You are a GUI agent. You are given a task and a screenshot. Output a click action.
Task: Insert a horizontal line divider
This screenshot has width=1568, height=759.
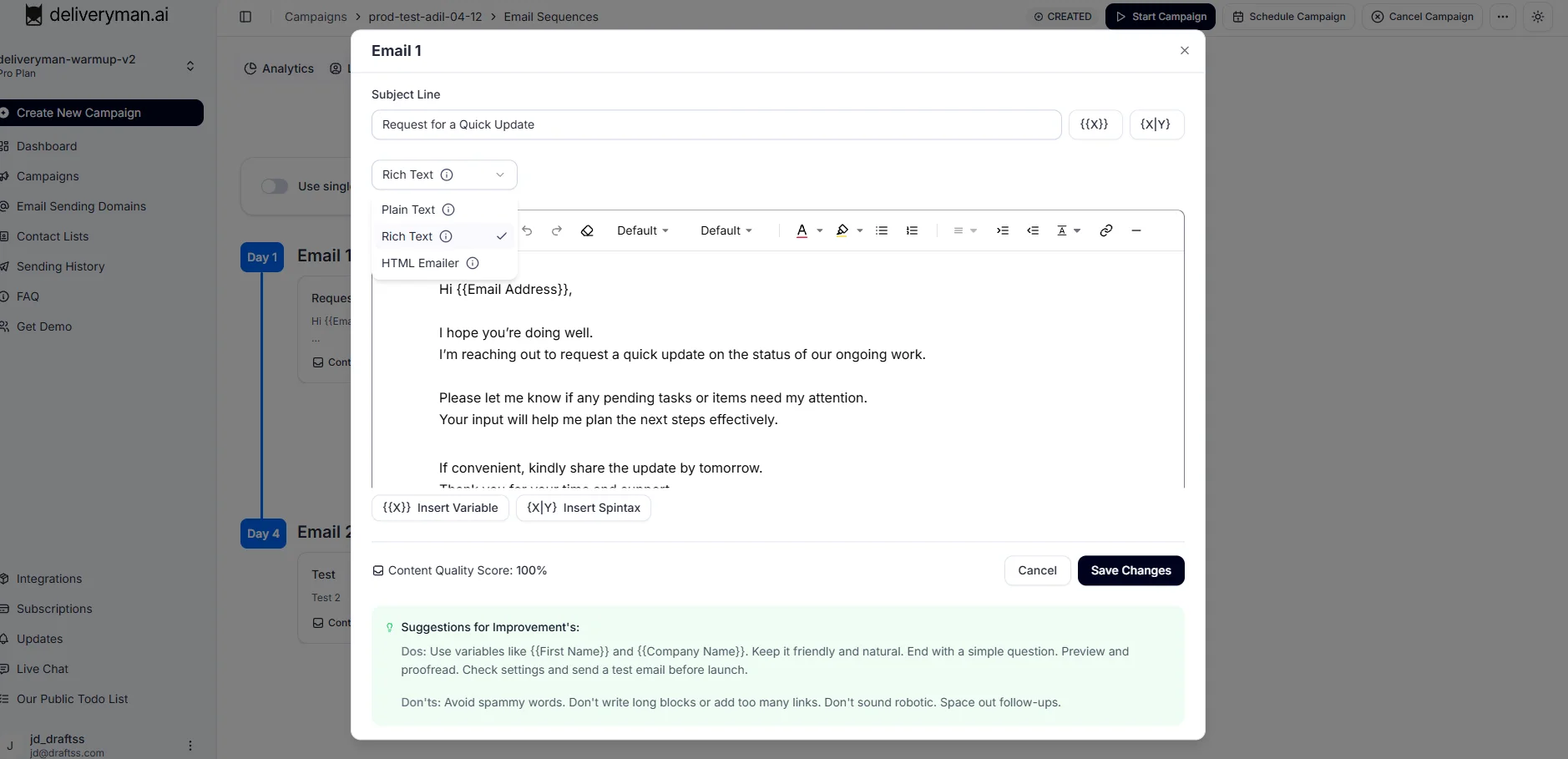click(1136, 230)
